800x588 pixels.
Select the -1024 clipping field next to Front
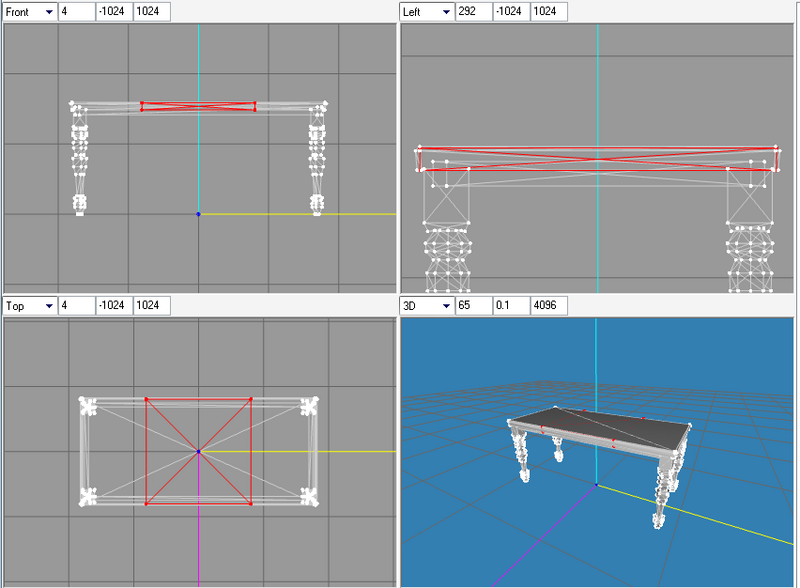pyautogui.click(x=113, y=11)
